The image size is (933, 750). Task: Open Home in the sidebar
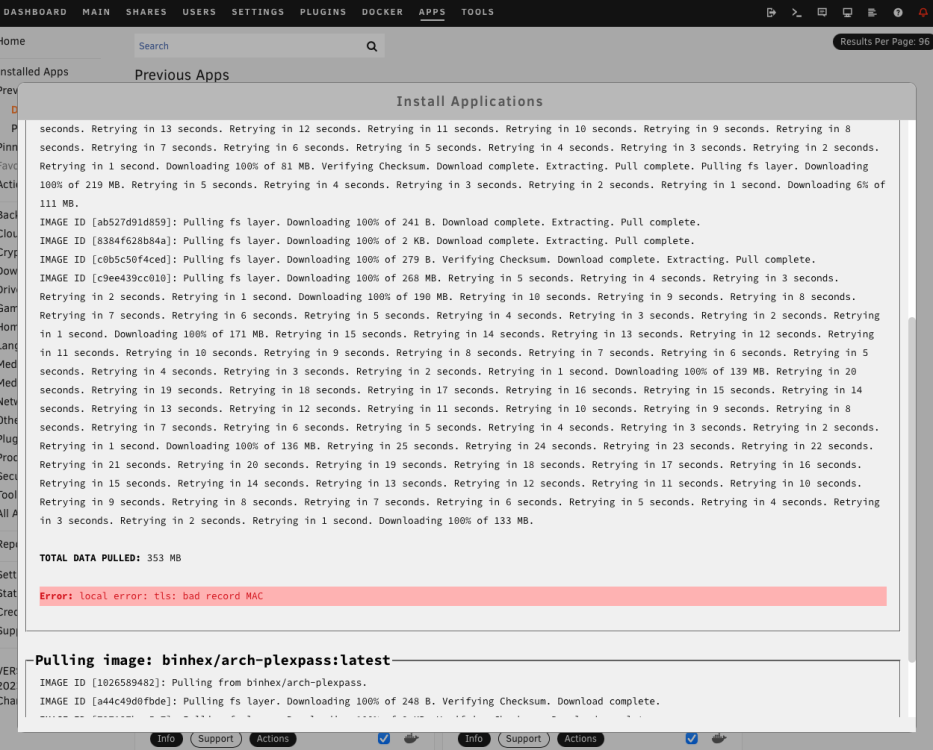point(12,41)
